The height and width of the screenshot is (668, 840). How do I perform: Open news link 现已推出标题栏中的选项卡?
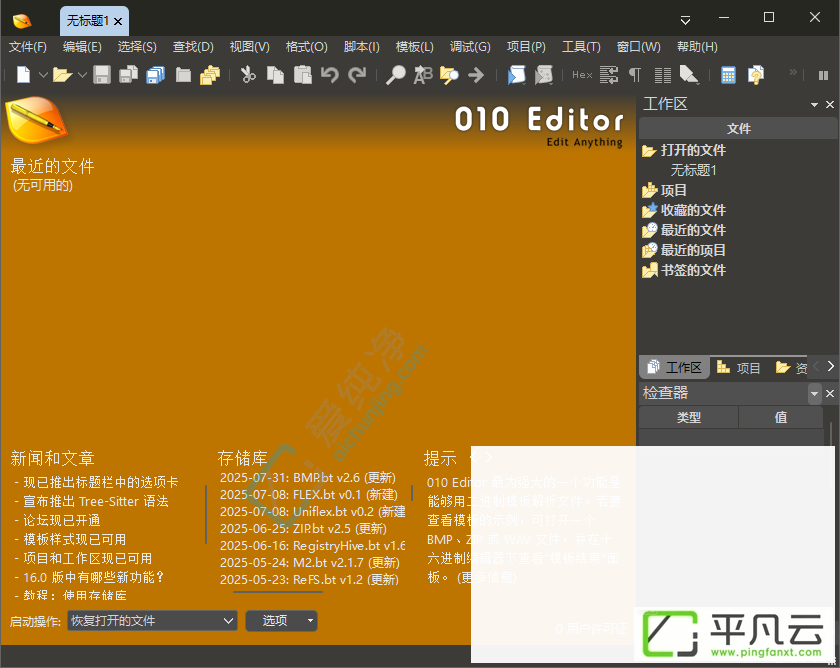coord(101,482)
